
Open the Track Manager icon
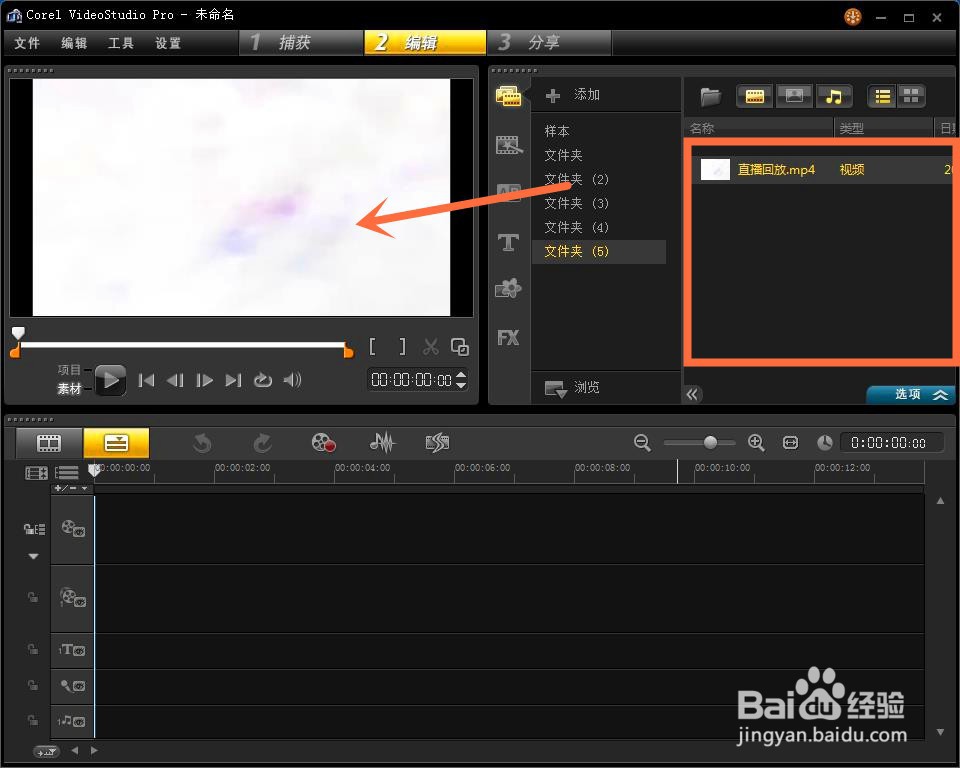click(x=67, y=473)
